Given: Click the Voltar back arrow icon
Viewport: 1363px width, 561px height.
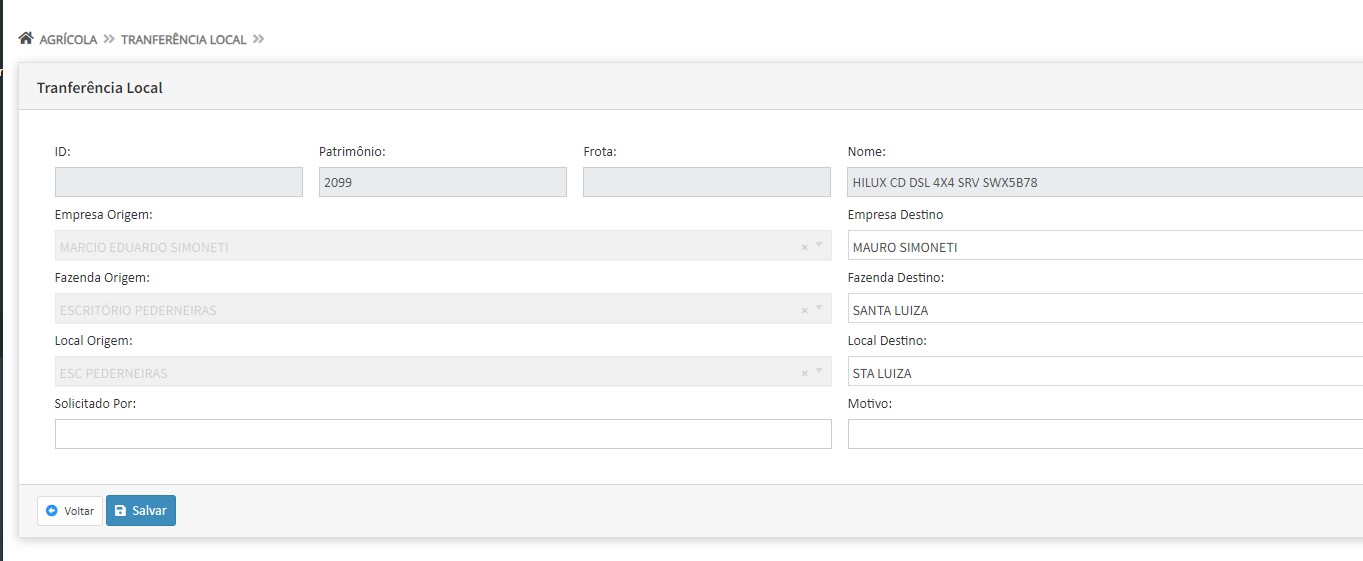Looking at the screenshot, I should [x=52, y=511].
